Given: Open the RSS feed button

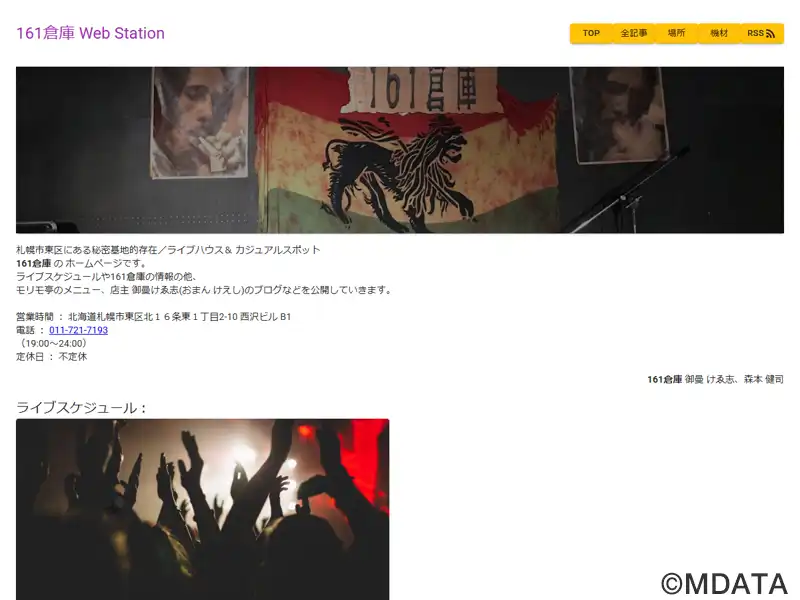Looking at the screenshot, I should (x=762, y=33).
